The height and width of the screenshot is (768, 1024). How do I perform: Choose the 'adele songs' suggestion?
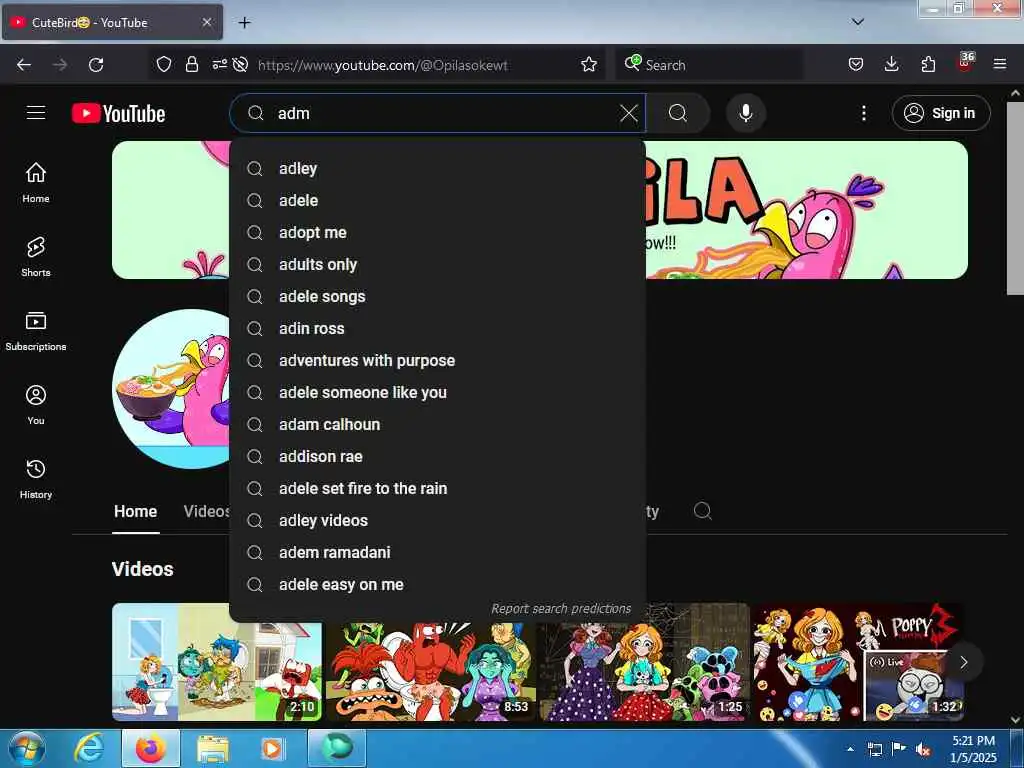[438, 296]
